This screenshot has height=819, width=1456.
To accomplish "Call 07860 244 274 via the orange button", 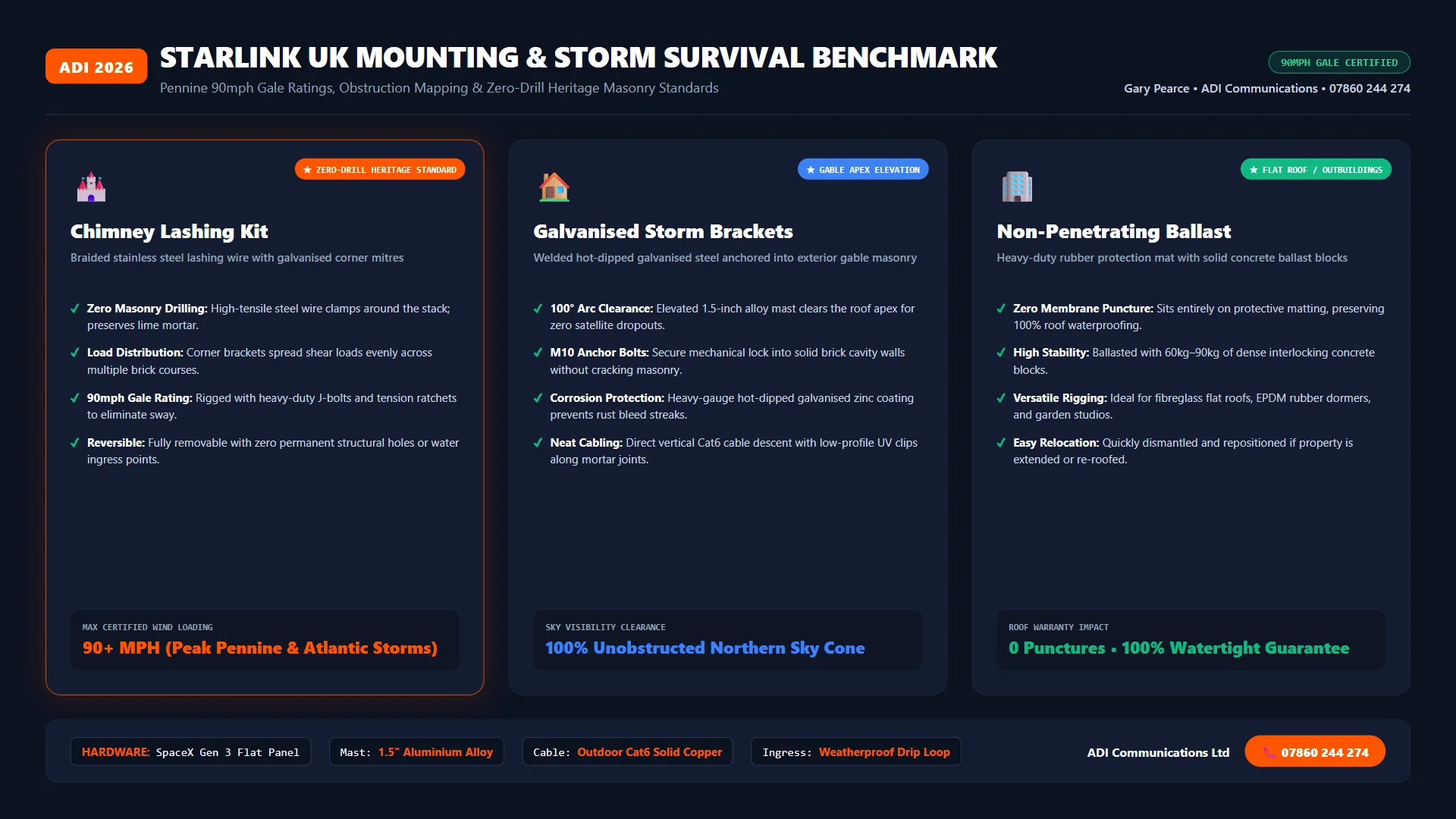I will coord(1315,752).
